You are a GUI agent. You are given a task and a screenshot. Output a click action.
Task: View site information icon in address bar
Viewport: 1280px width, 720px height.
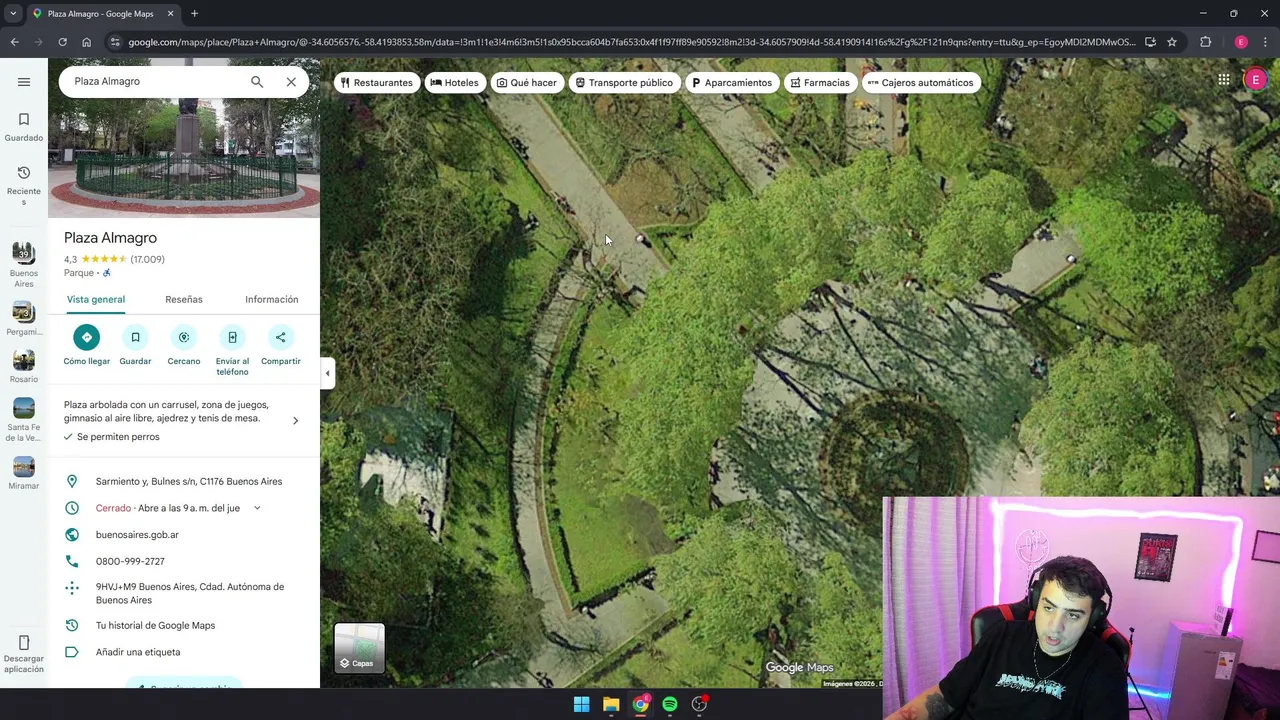click(115, 42)
